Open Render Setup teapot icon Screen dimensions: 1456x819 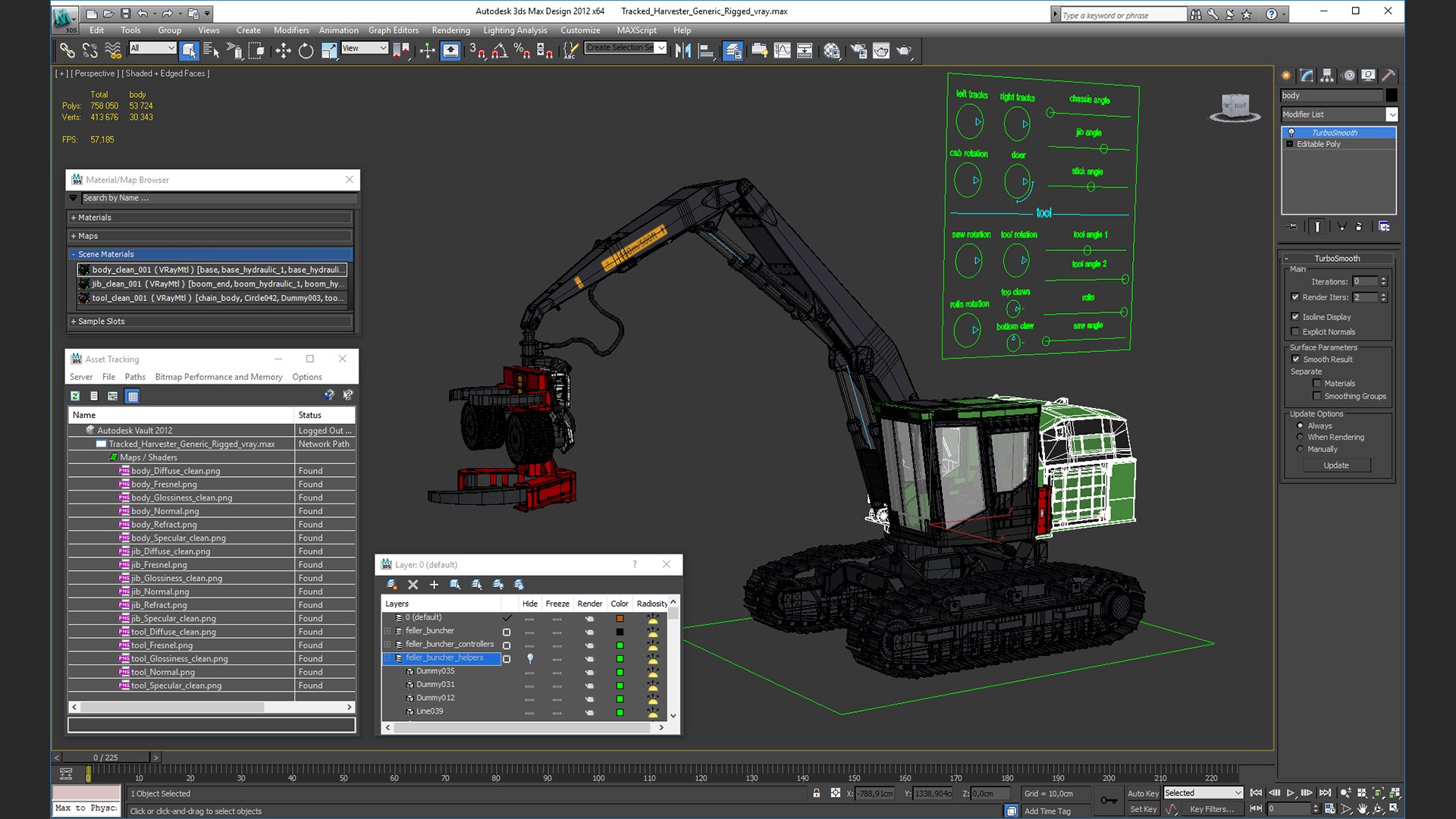click(x=858, y=51)
